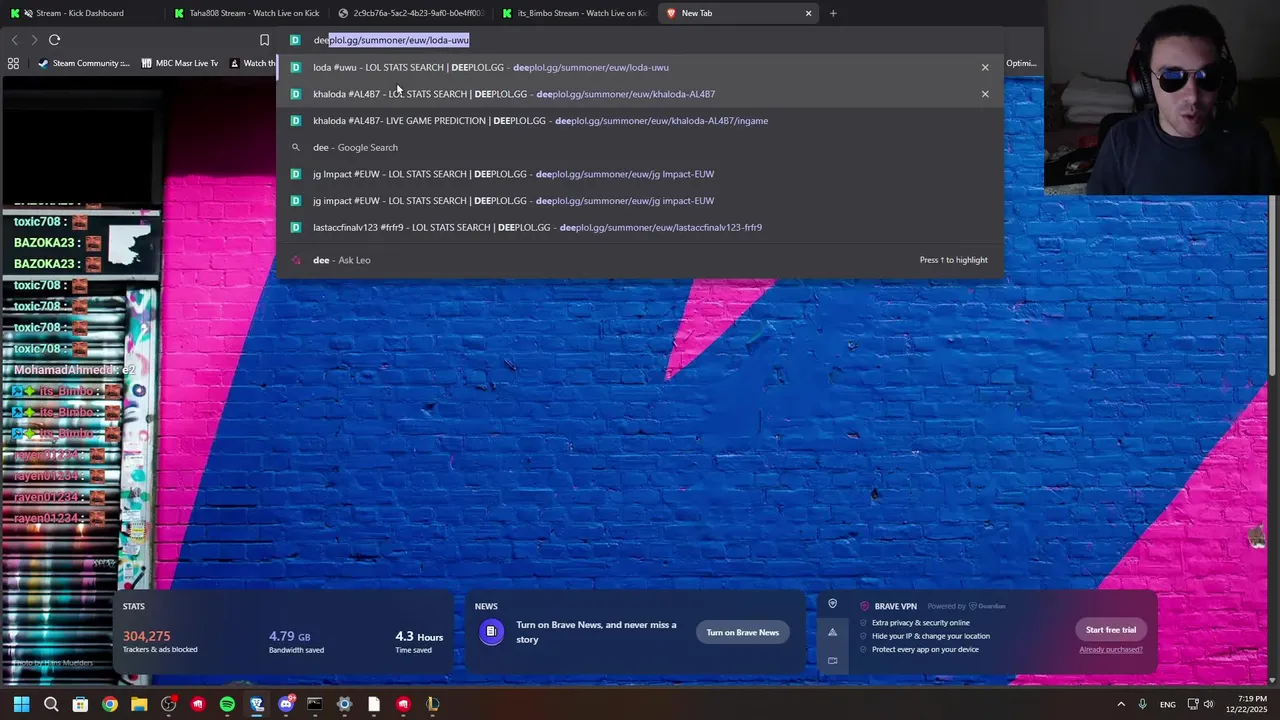Click DEEPLOL favicon of lastaccfinalv123 suggestion
The height and width of the screenshot is (720, 1280).
[295, 227]
